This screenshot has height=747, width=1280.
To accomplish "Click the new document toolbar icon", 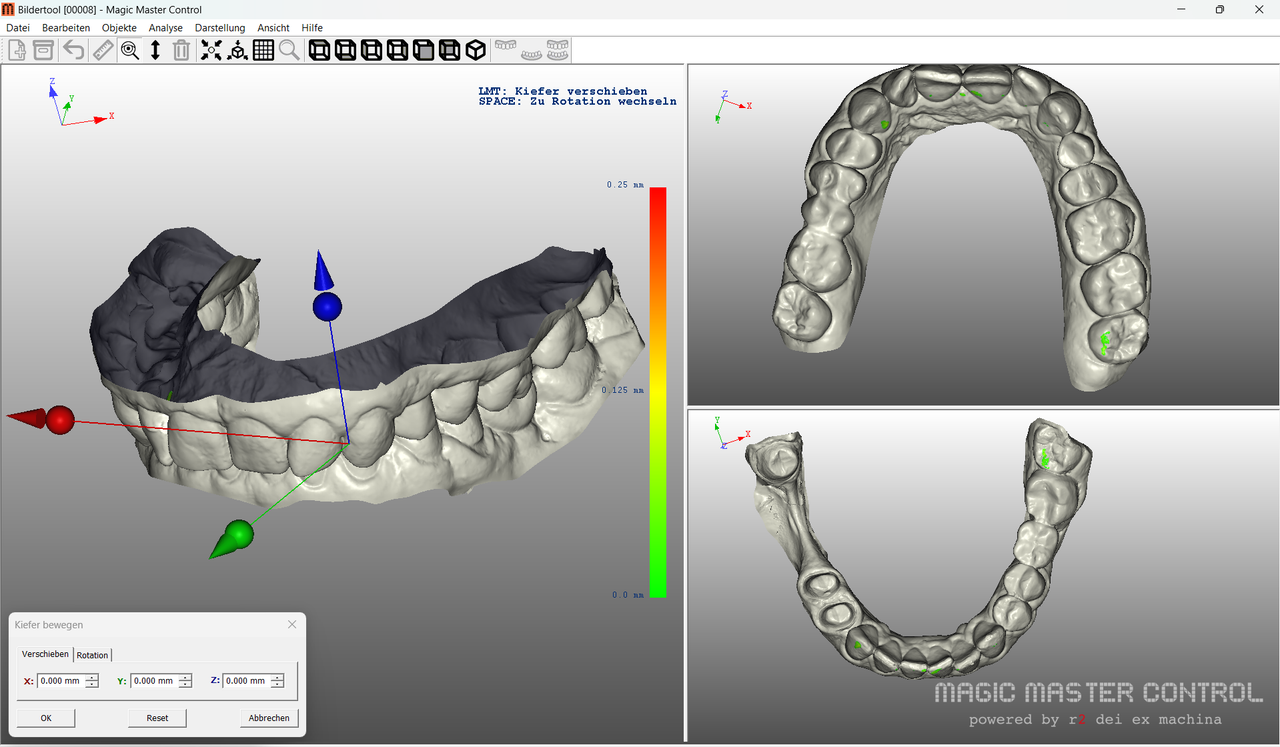I will coord(17,50).
